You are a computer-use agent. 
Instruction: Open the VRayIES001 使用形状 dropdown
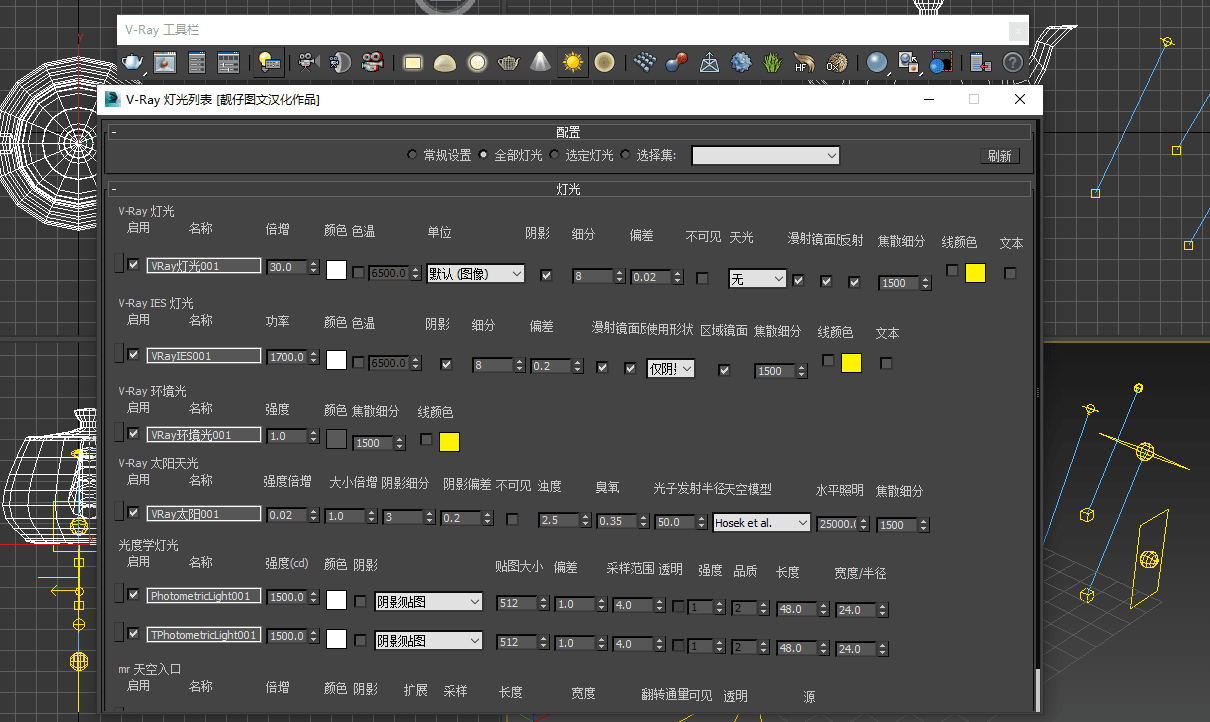671,368
